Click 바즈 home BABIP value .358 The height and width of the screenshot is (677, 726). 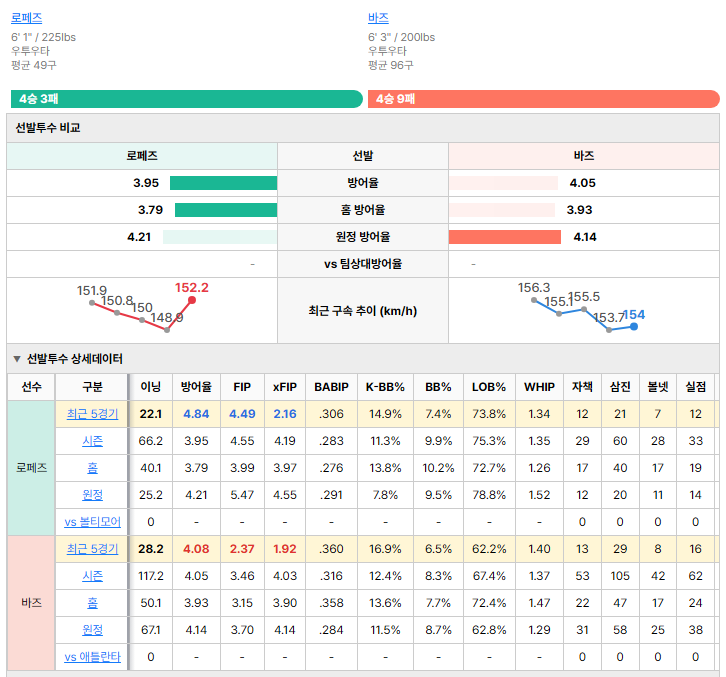pos(332,603)
